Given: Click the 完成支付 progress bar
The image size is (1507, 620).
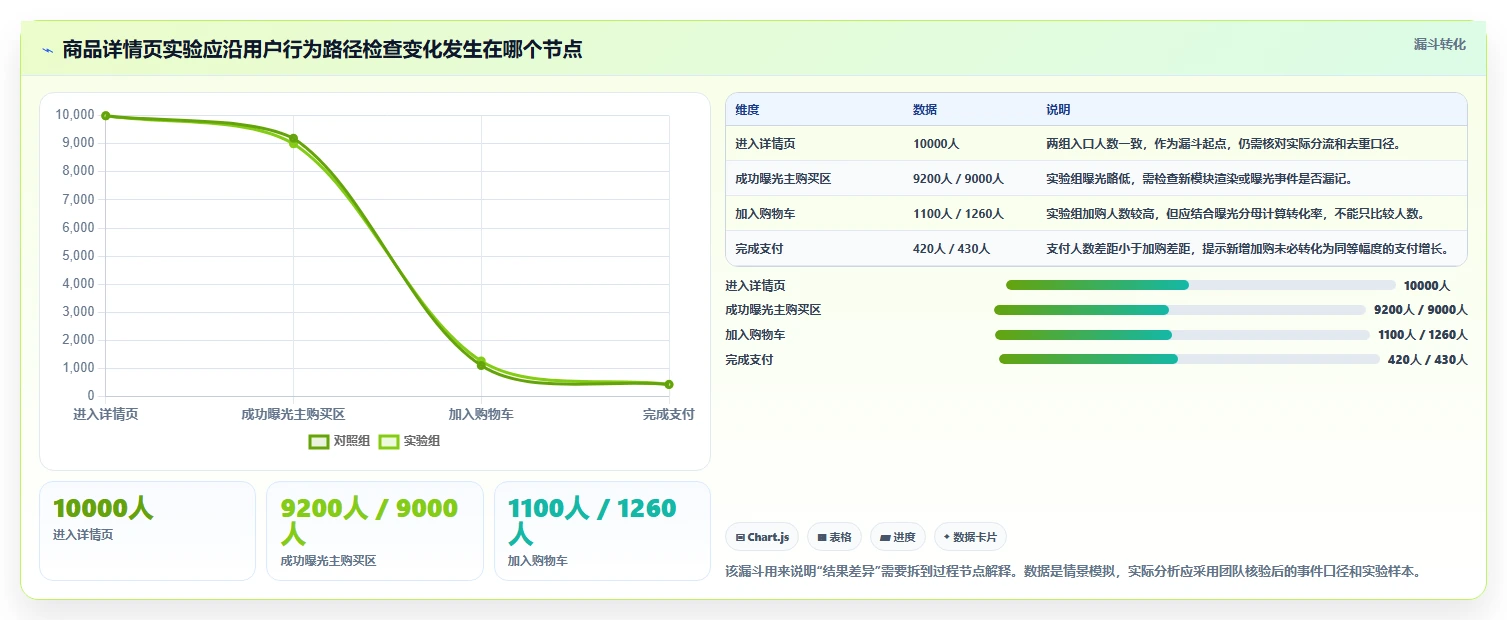Looking at the screenshot, I should click(1189, 359).
